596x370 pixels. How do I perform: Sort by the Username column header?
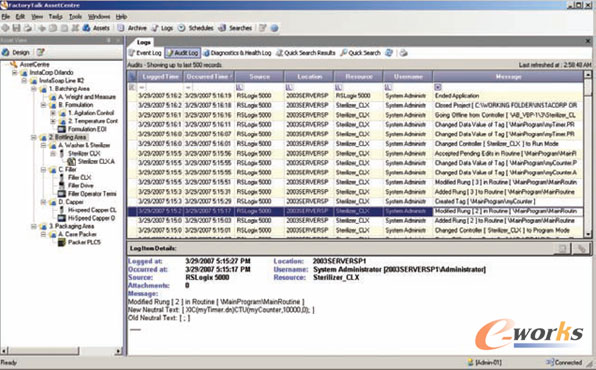408,76
